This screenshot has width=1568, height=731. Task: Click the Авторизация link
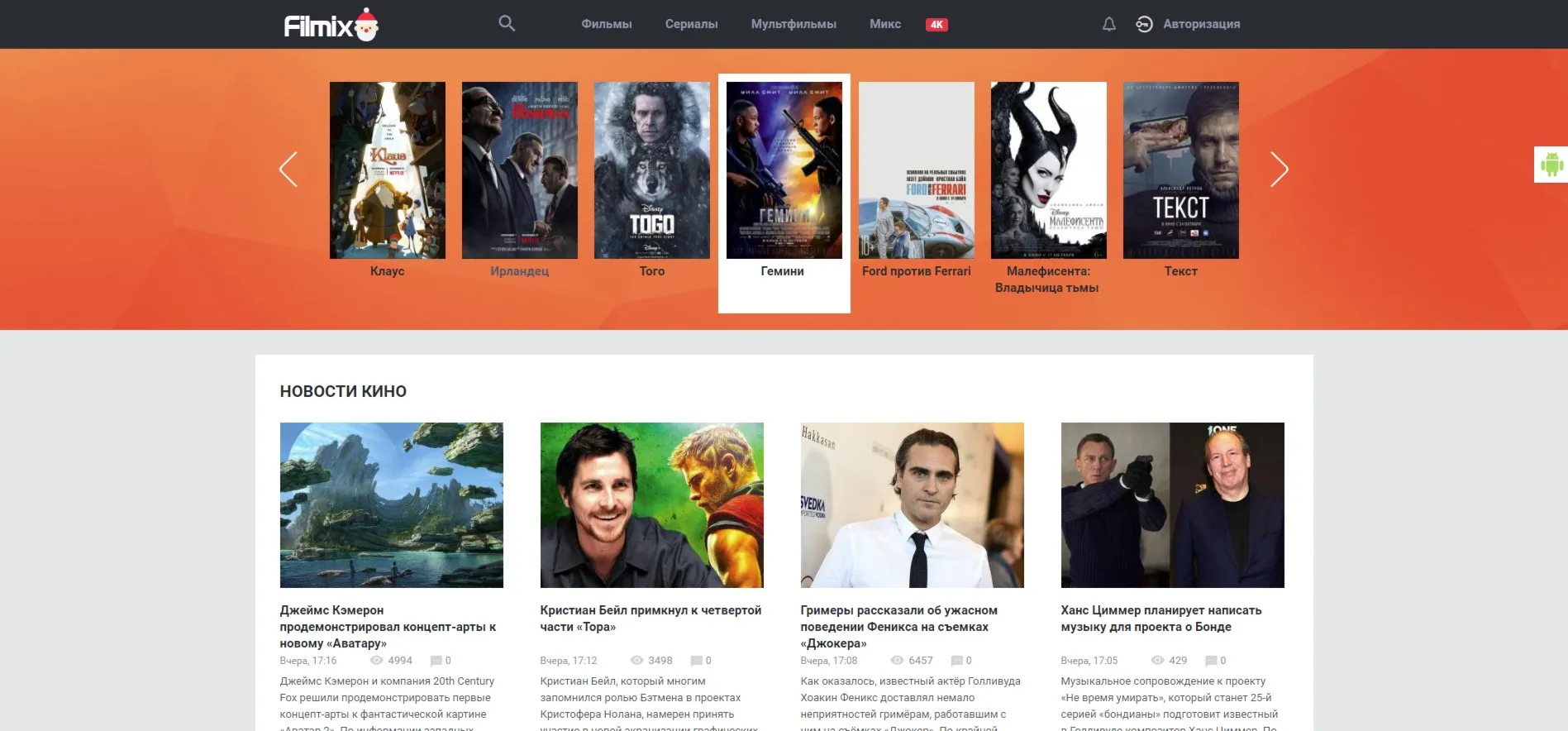[x=1201, y=24]
